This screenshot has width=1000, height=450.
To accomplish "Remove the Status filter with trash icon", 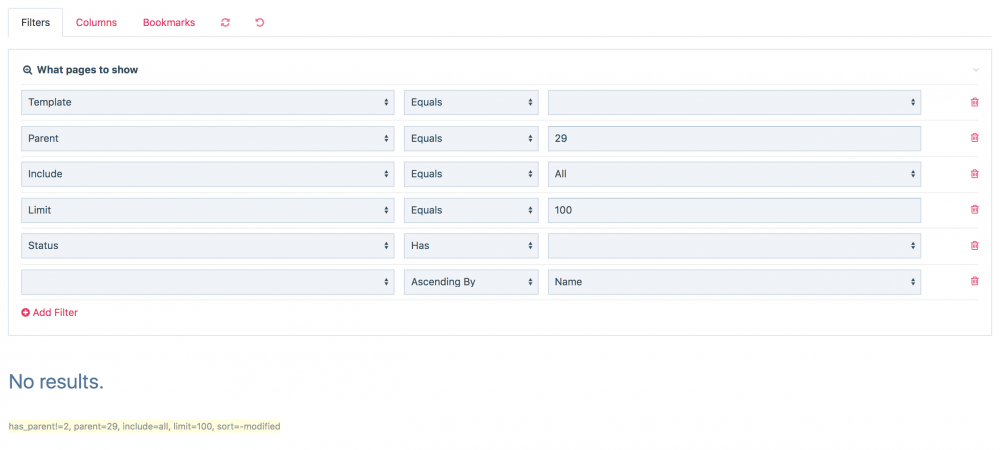I will [974, 246].
